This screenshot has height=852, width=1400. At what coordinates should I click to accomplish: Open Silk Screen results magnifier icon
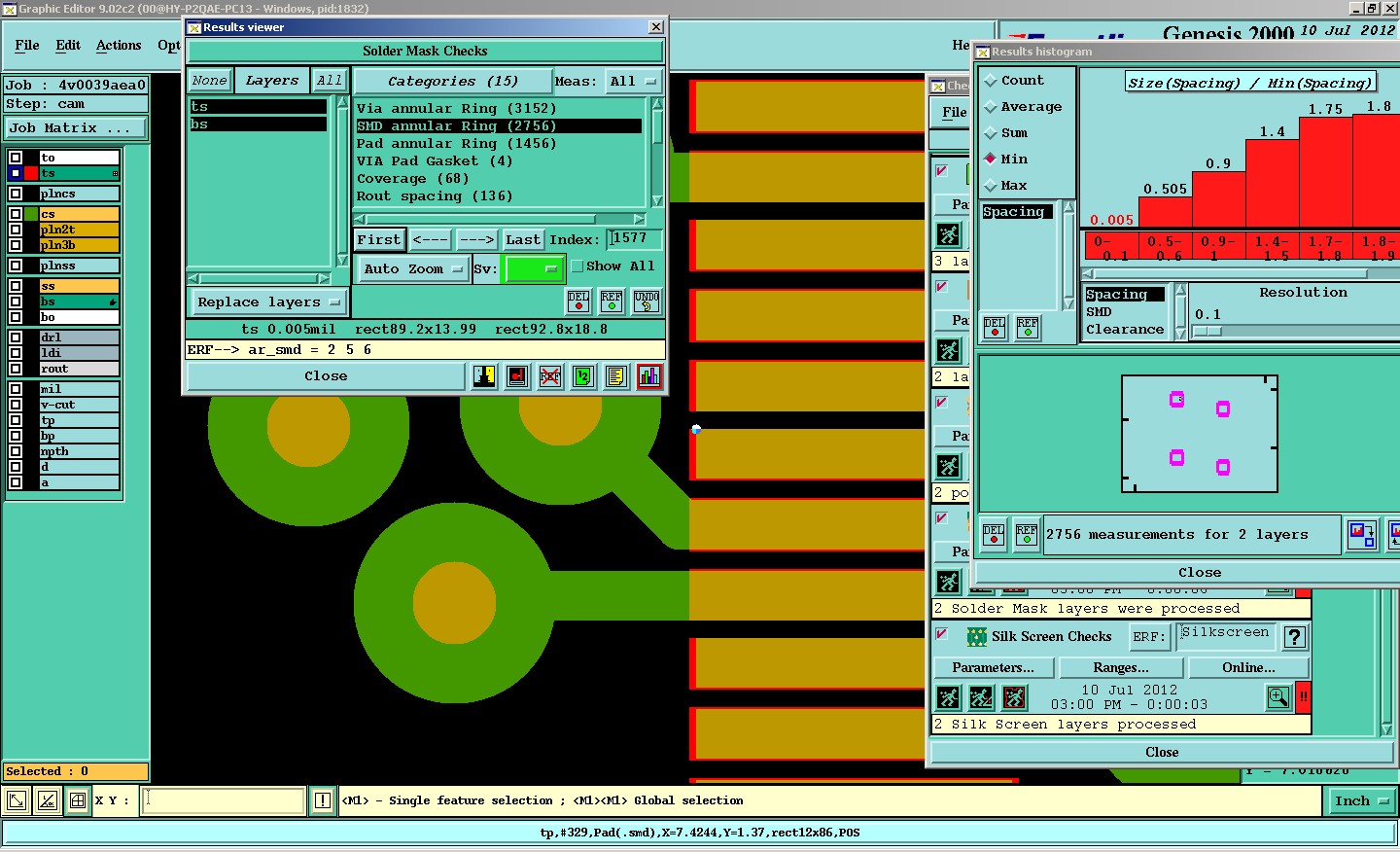tap(1278, 697)
